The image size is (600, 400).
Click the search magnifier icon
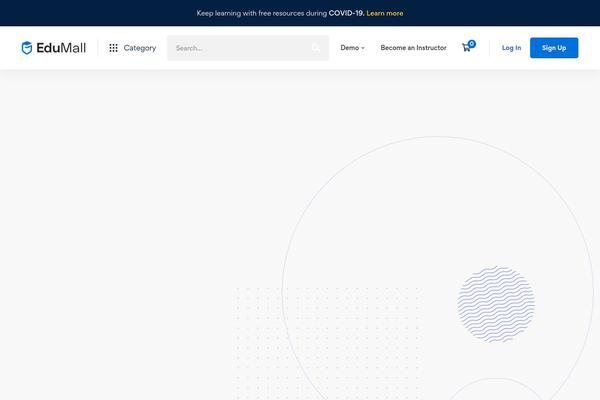[316, 48]
